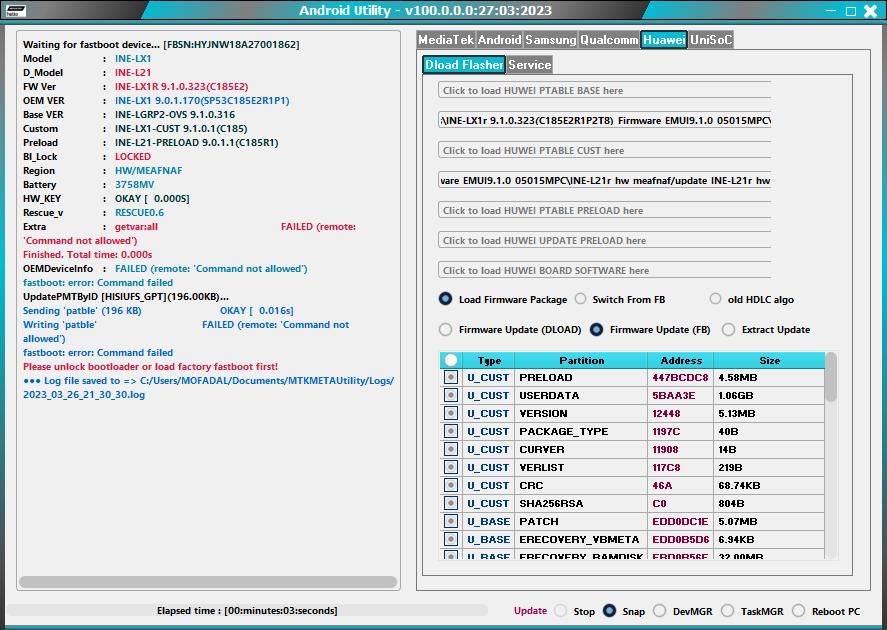Toggle select-all checkbox in partition table header
This screenshot has width=887, height=630.
point(451,360)
